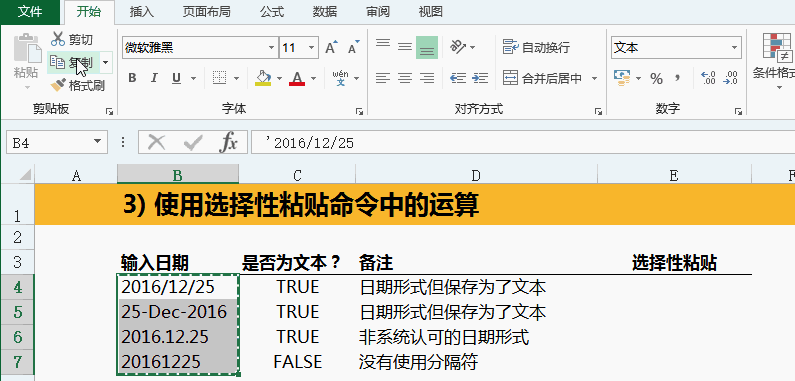
Task: Open alignment settings dialog launcher
Action: 598,111
